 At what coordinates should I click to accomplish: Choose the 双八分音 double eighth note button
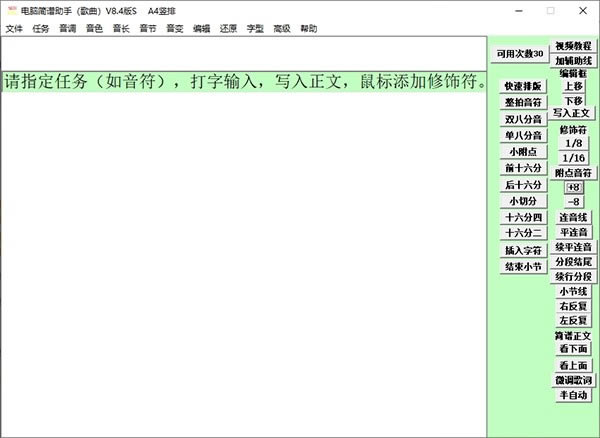click(x=522, y=119)
